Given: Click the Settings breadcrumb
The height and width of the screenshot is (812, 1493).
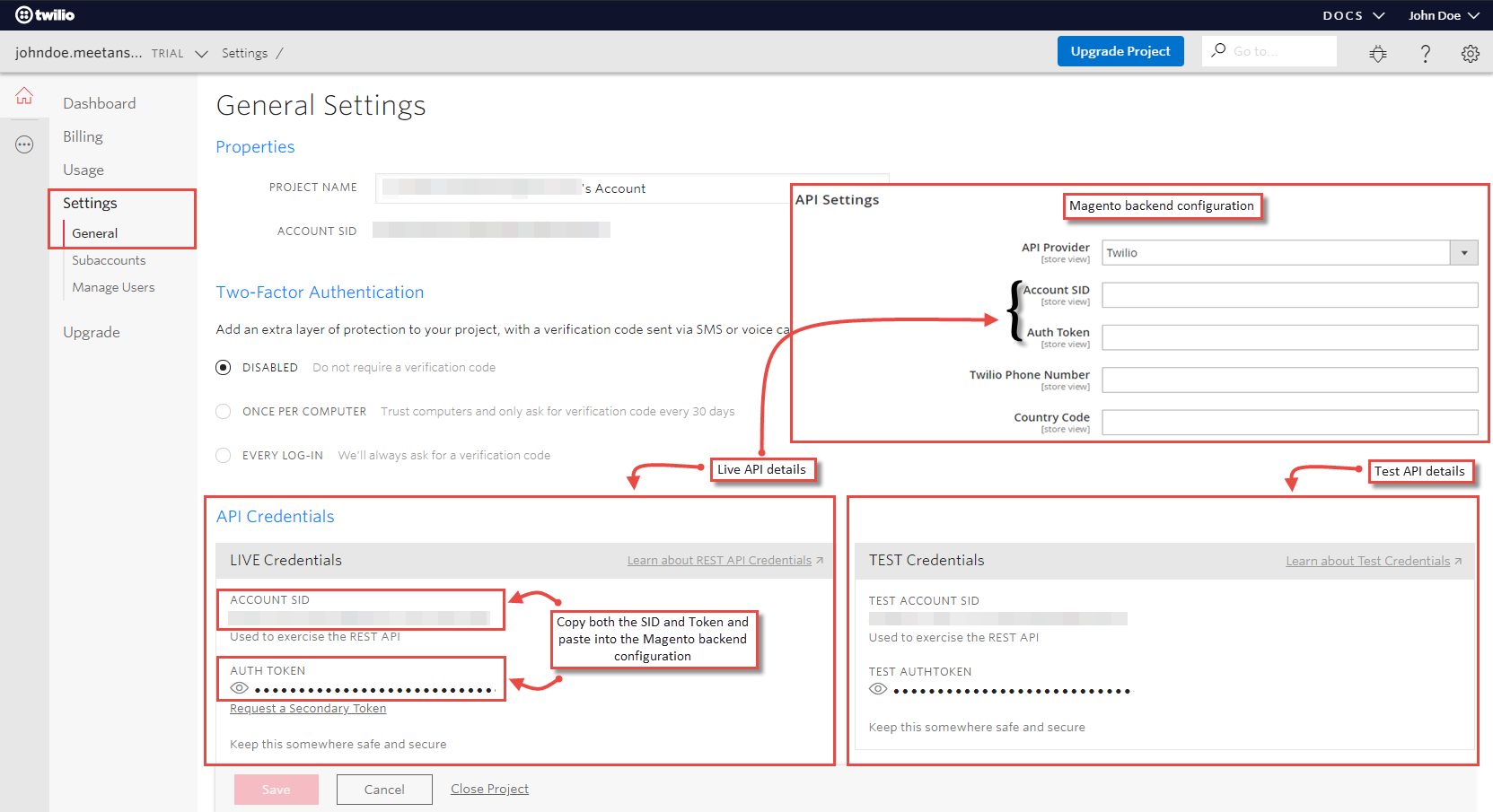Looking at the screenshot, I should pos(244,53).
